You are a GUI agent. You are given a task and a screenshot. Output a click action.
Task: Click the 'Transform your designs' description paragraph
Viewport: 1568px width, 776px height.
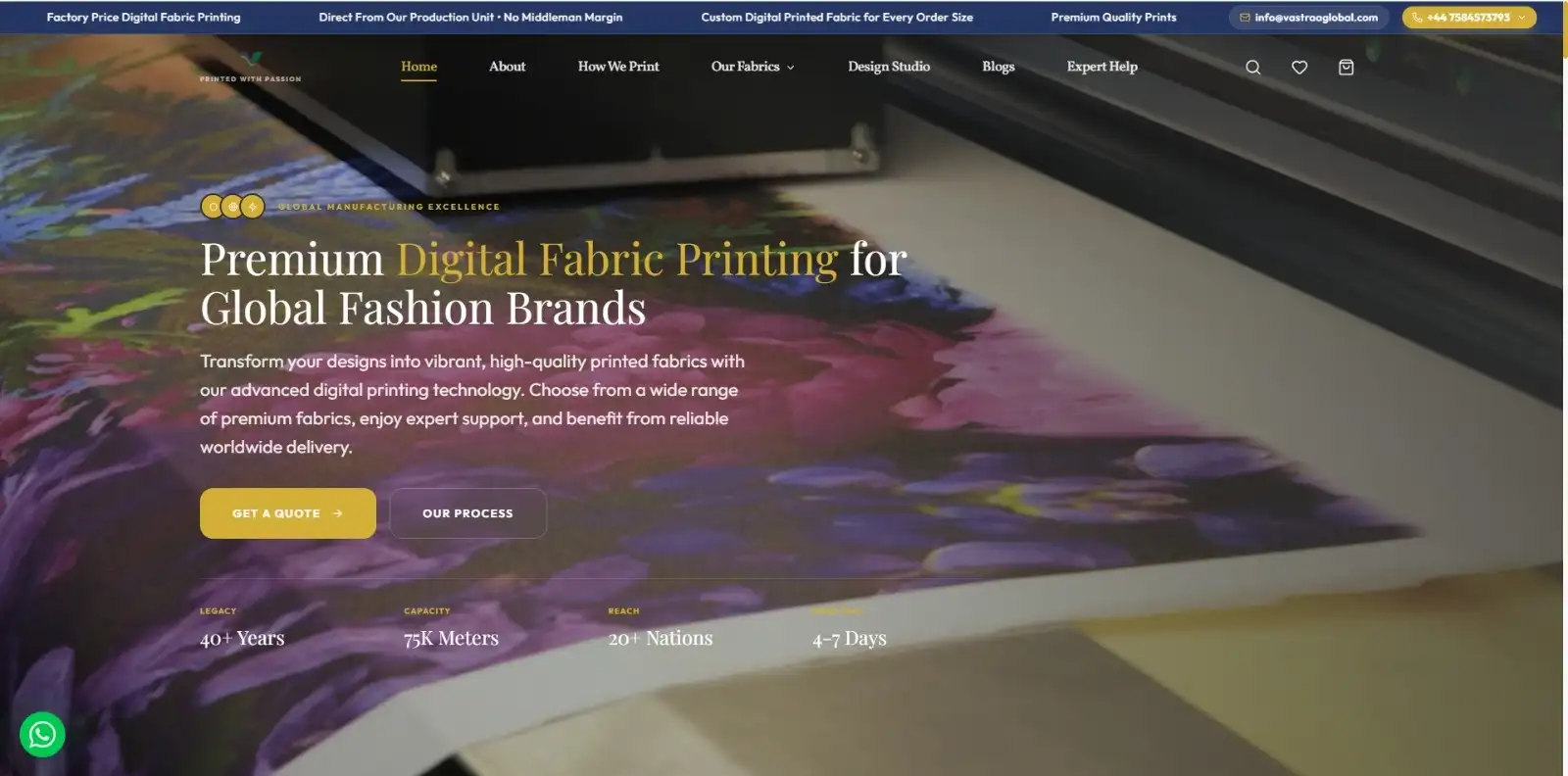[472, 404]
